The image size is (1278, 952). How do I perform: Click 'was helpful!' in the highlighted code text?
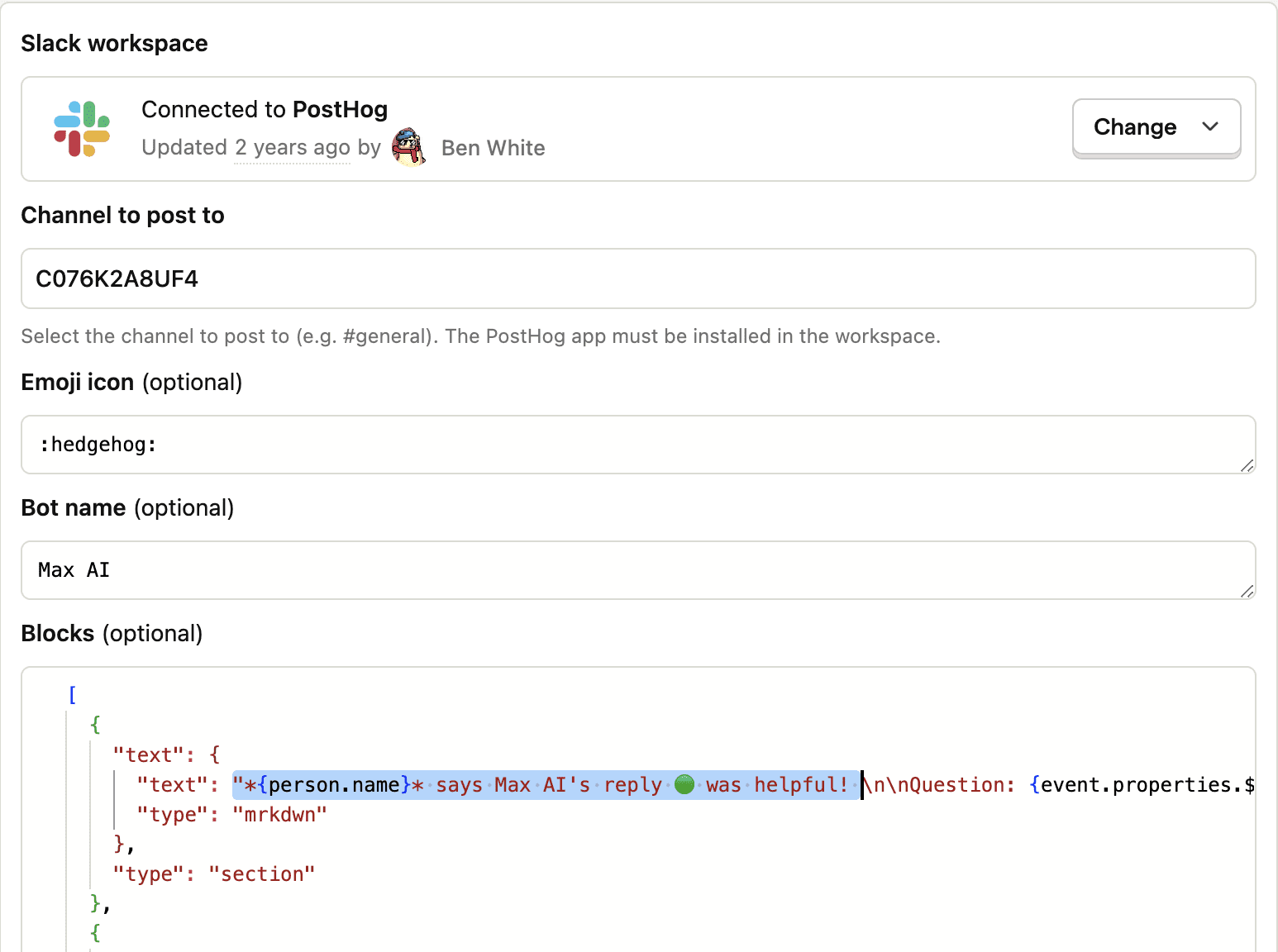(x=777, y=785)
